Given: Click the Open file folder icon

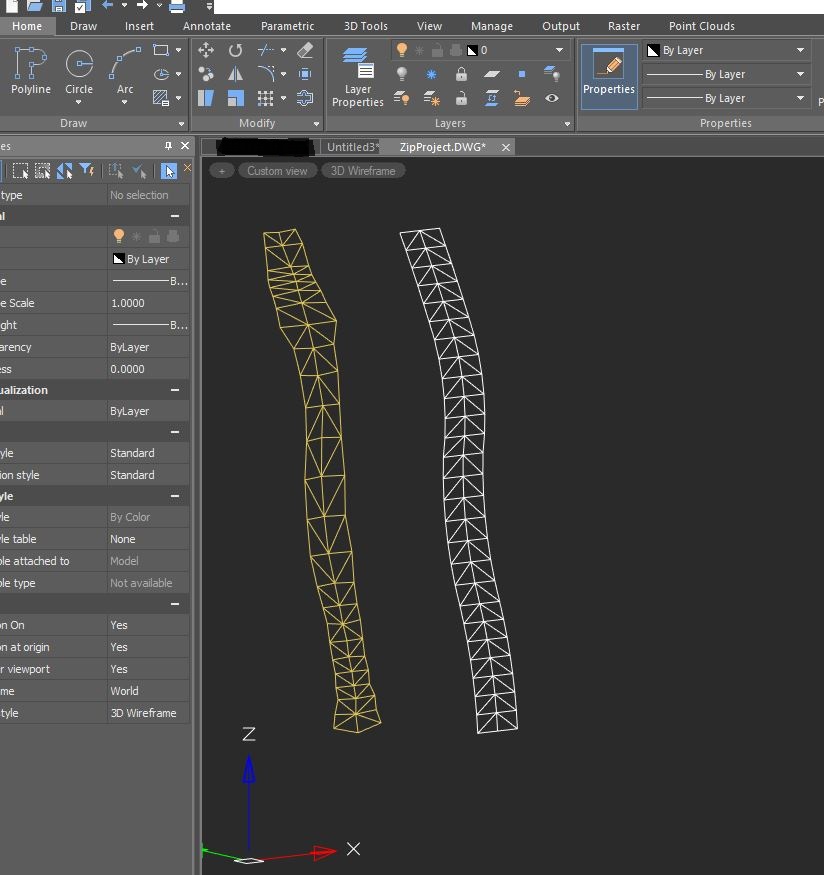Looking at the screenshot, I should (35, 6).
